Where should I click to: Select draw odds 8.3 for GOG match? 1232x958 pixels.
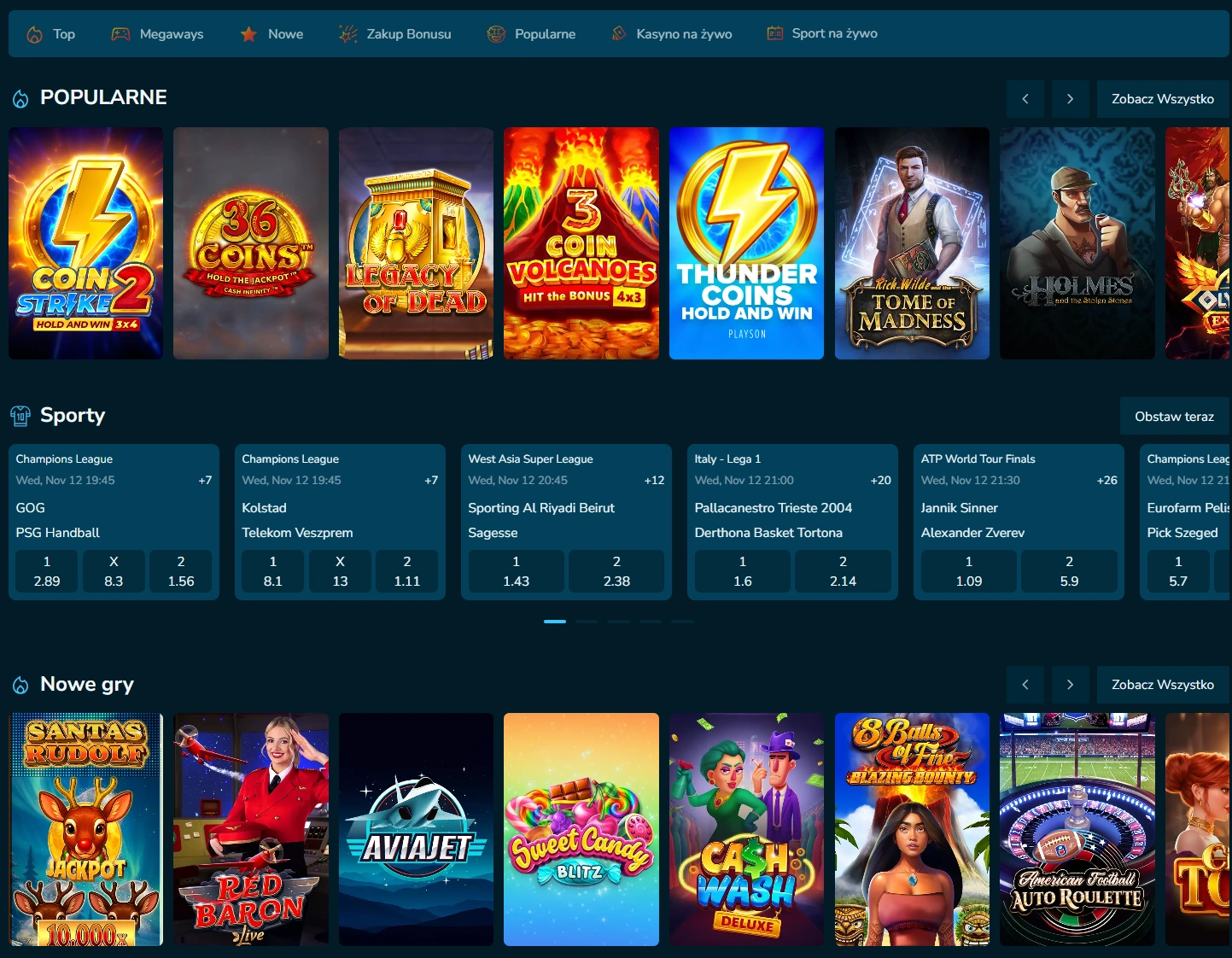tap(114, 571)
